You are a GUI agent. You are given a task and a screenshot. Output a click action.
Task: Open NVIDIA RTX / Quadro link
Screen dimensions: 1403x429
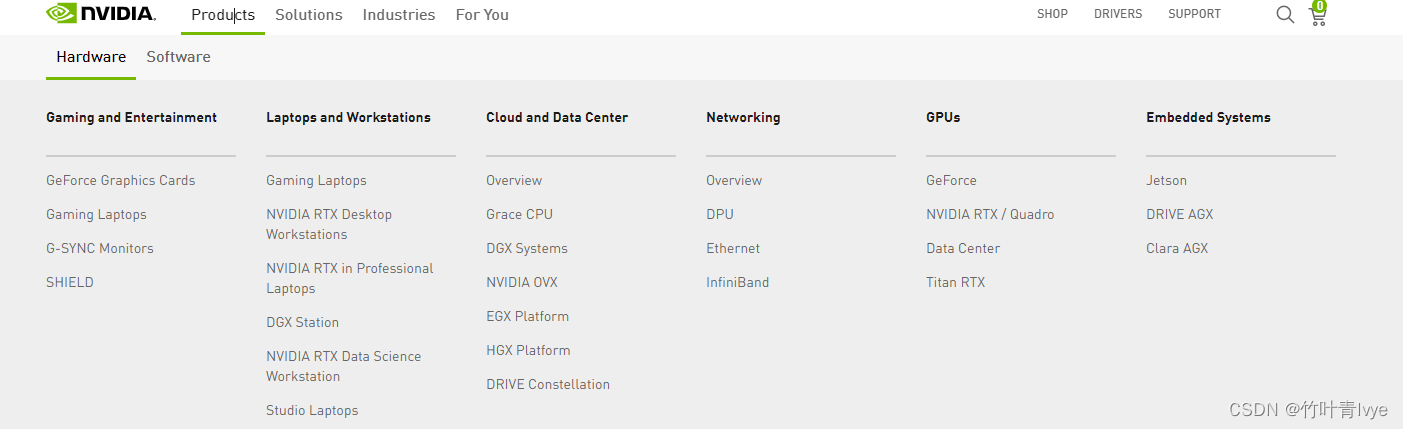tap(990, 215)
